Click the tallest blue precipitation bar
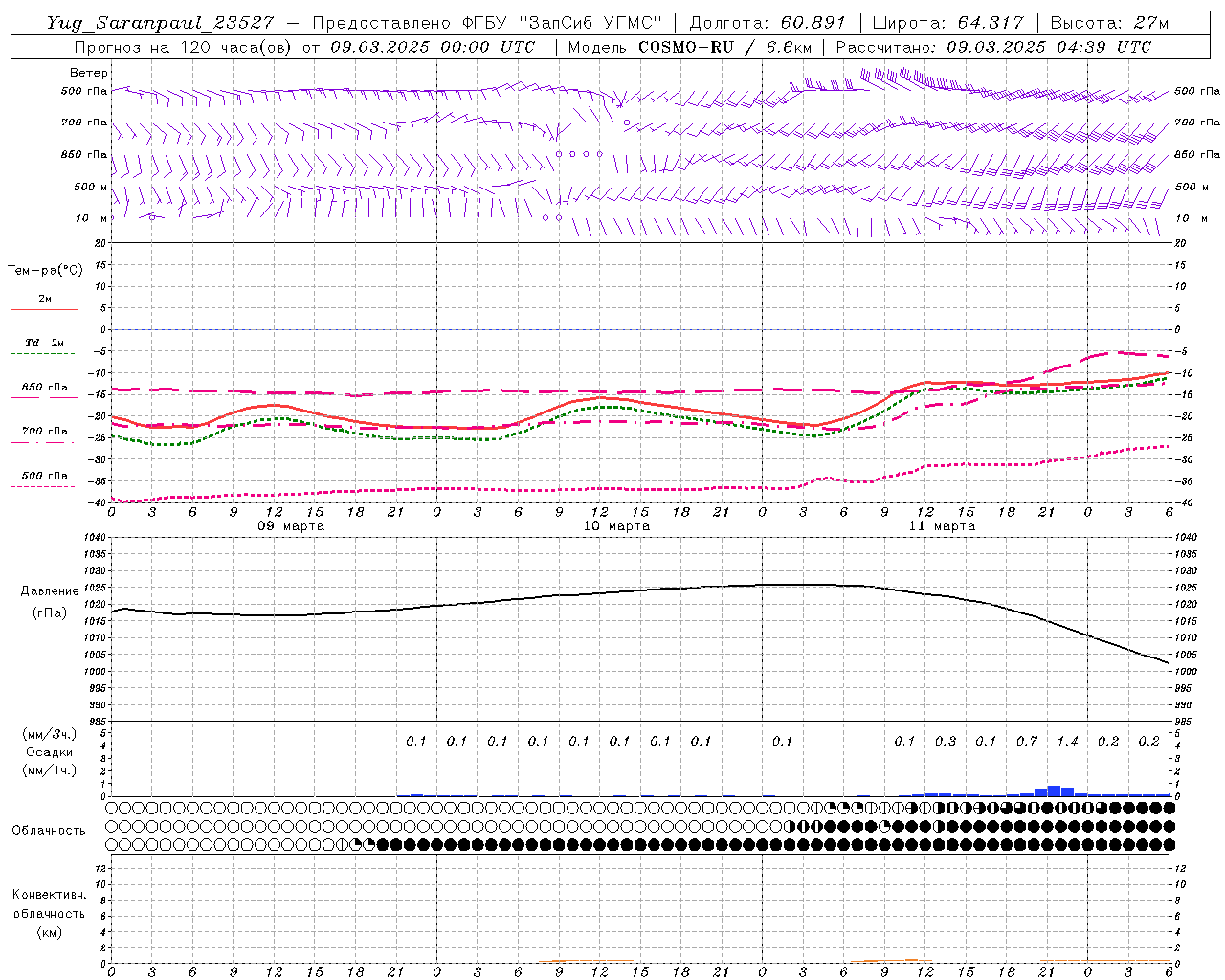1225x980 pixels. point(1054,791)
